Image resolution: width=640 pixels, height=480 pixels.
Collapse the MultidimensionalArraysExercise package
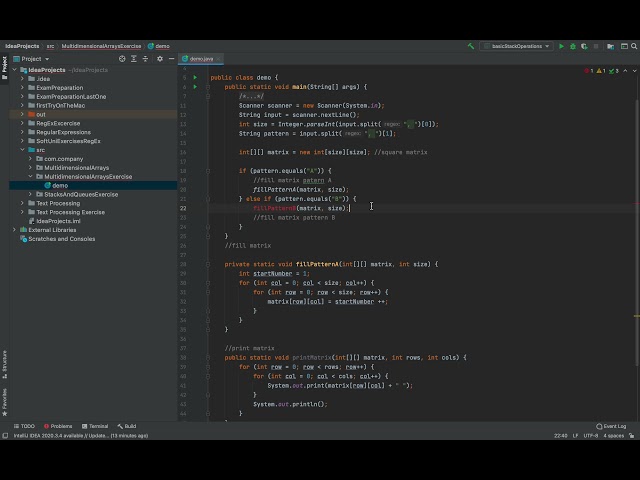[31, 177]
